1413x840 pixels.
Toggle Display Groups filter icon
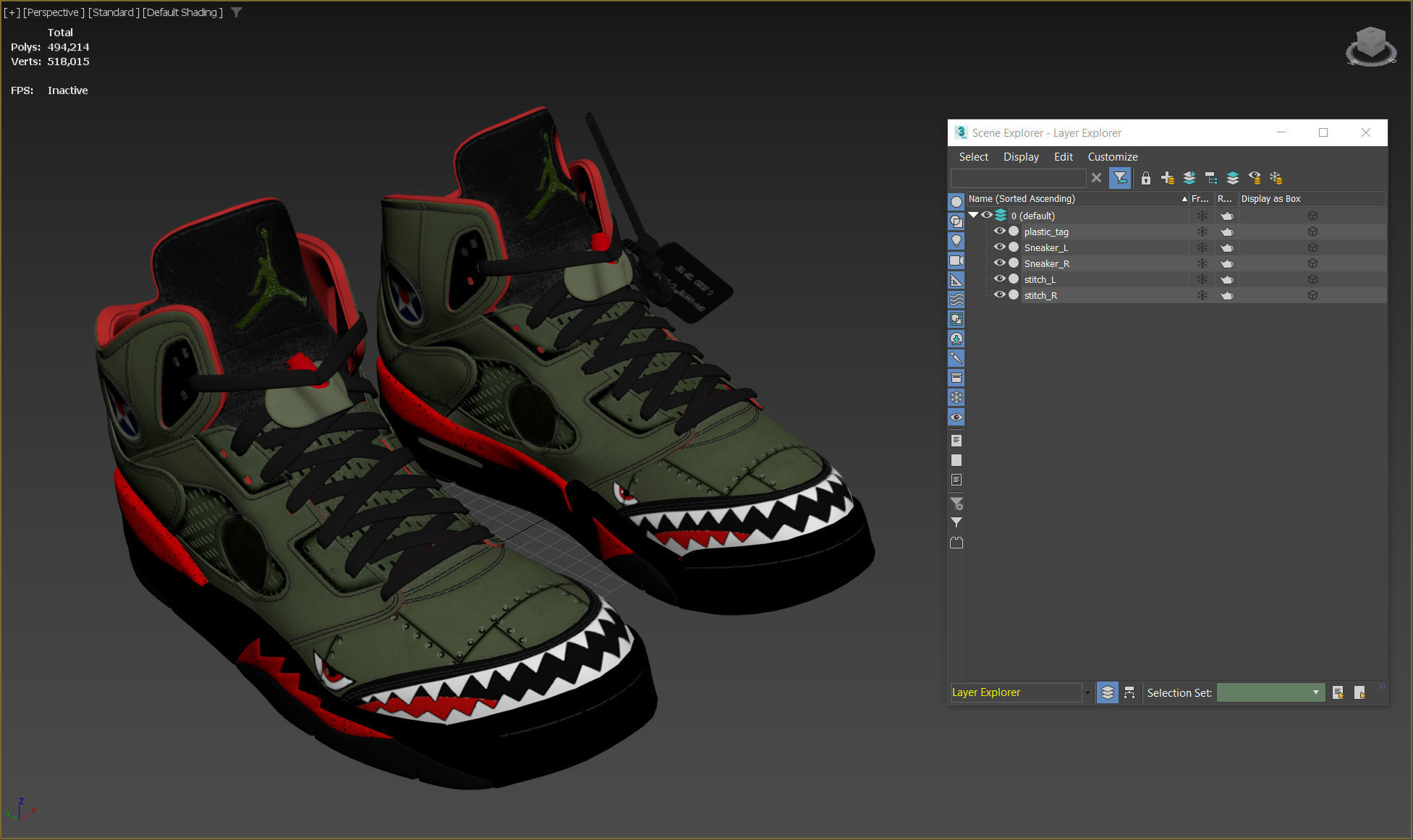point(956,319)
